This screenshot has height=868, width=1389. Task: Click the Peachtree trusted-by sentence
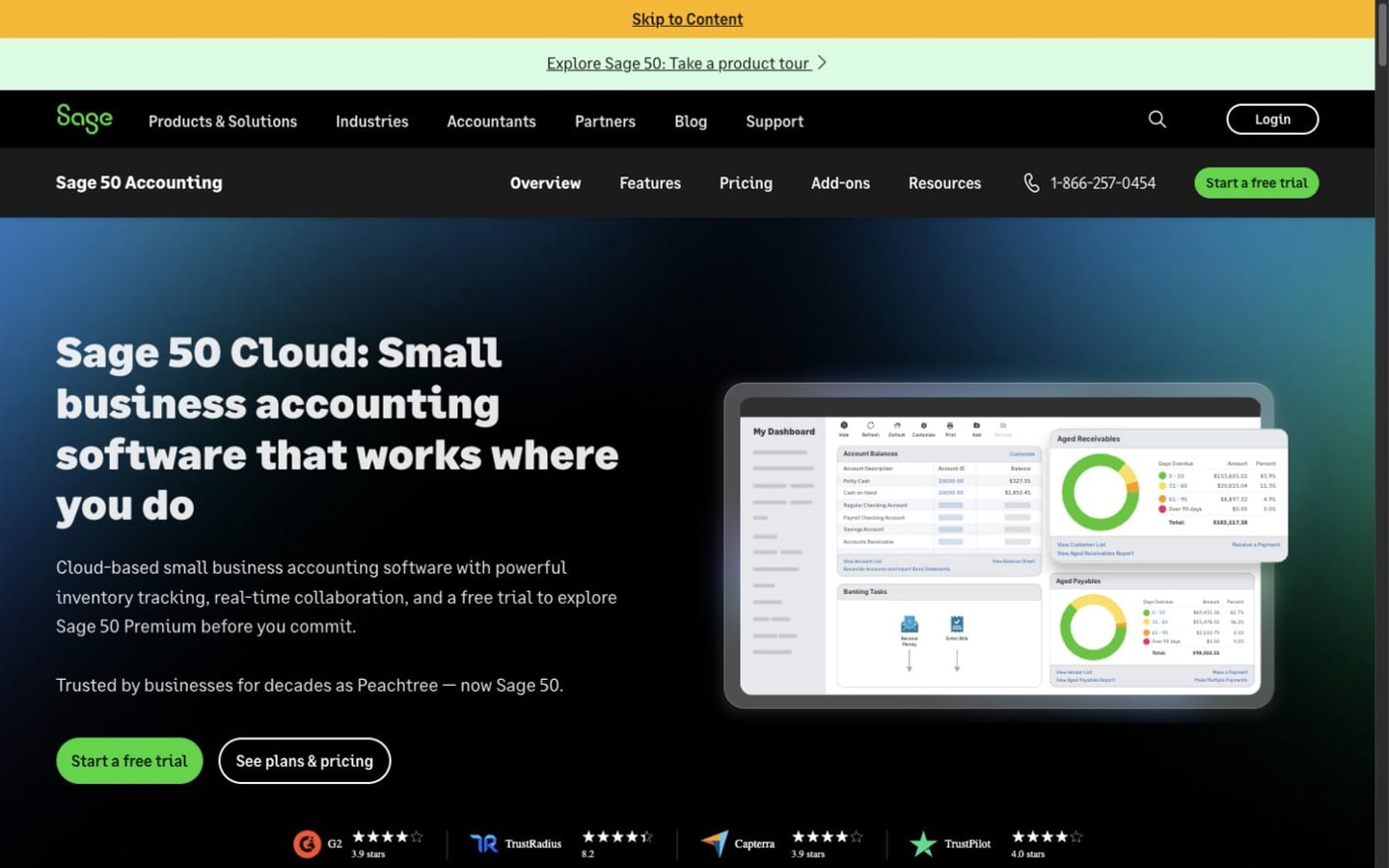pyautogui.click(x=310, y=685)
